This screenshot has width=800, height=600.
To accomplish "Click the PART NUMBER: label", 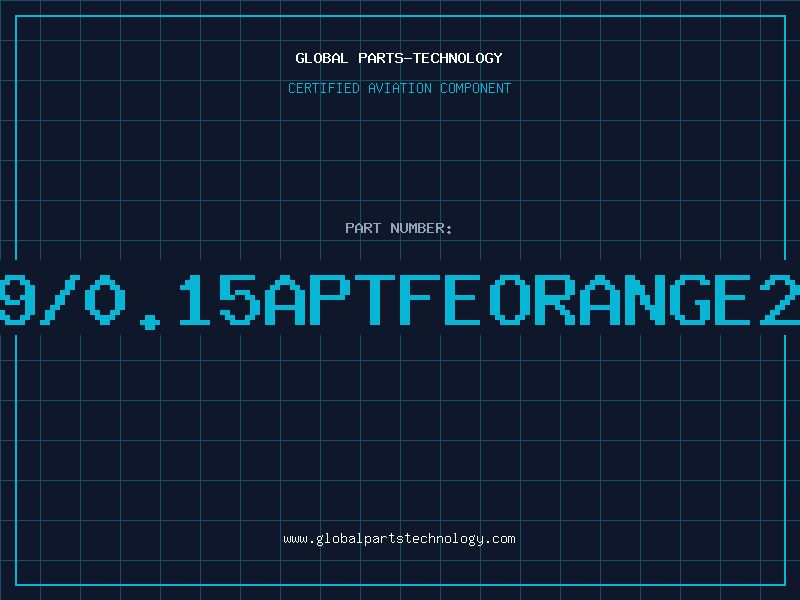I will pyautogui.click(x=399, y=228).
